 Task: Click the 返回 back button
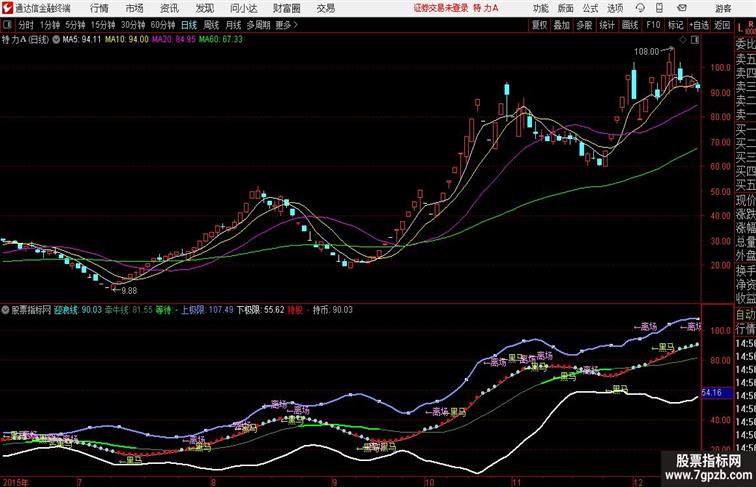722,25
